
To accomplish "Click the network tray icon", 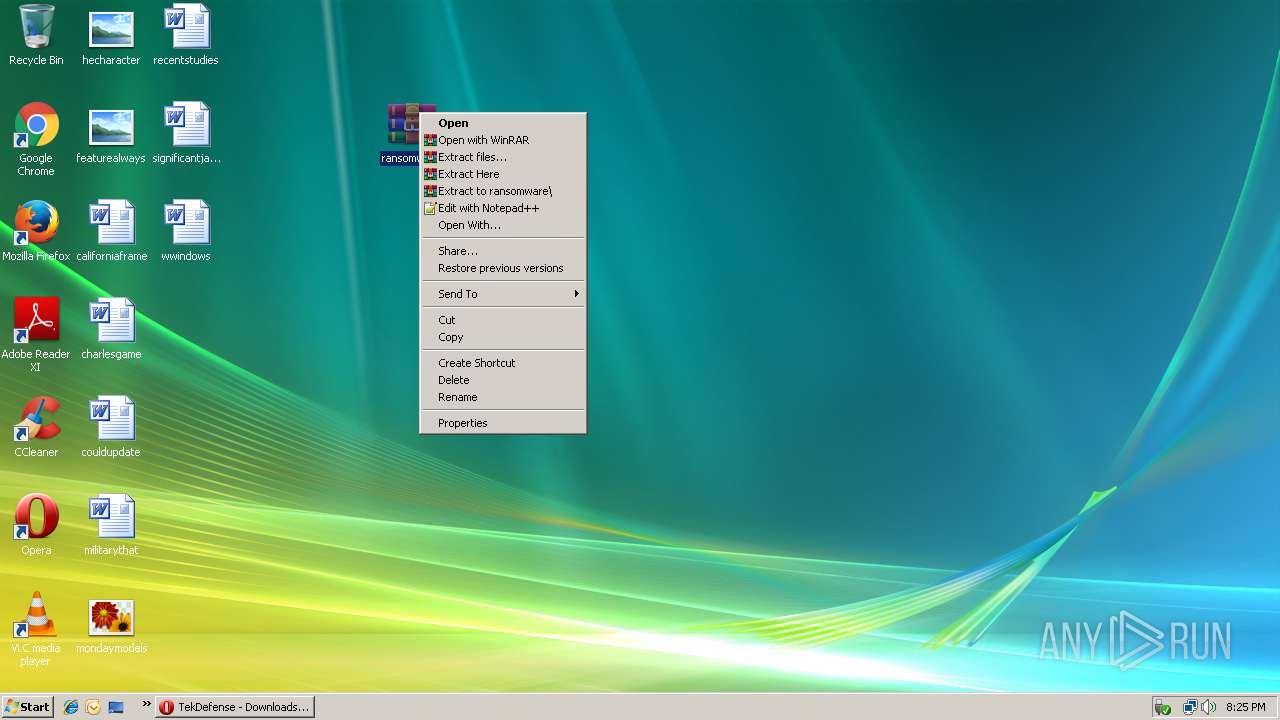I will [x=1190, y=707].
